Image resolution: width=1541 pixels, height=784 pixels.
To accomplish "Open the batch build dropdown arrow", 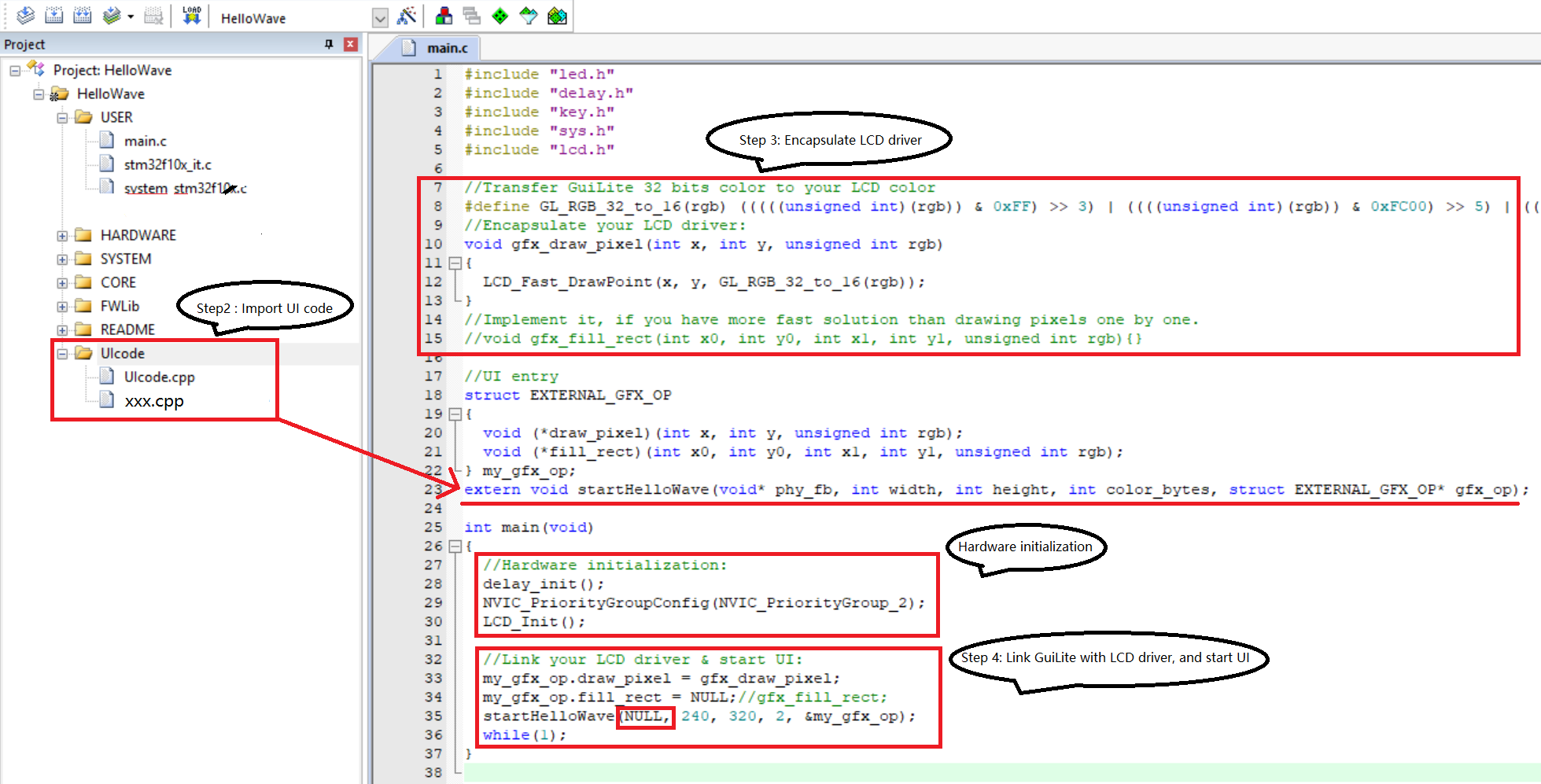I will (x=131, y=17).
